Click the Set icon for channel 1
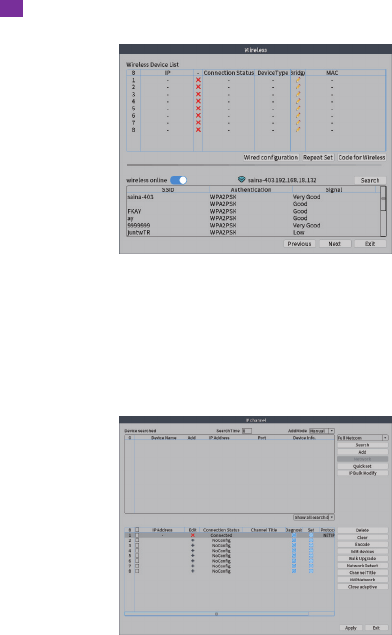 point(311,535)
